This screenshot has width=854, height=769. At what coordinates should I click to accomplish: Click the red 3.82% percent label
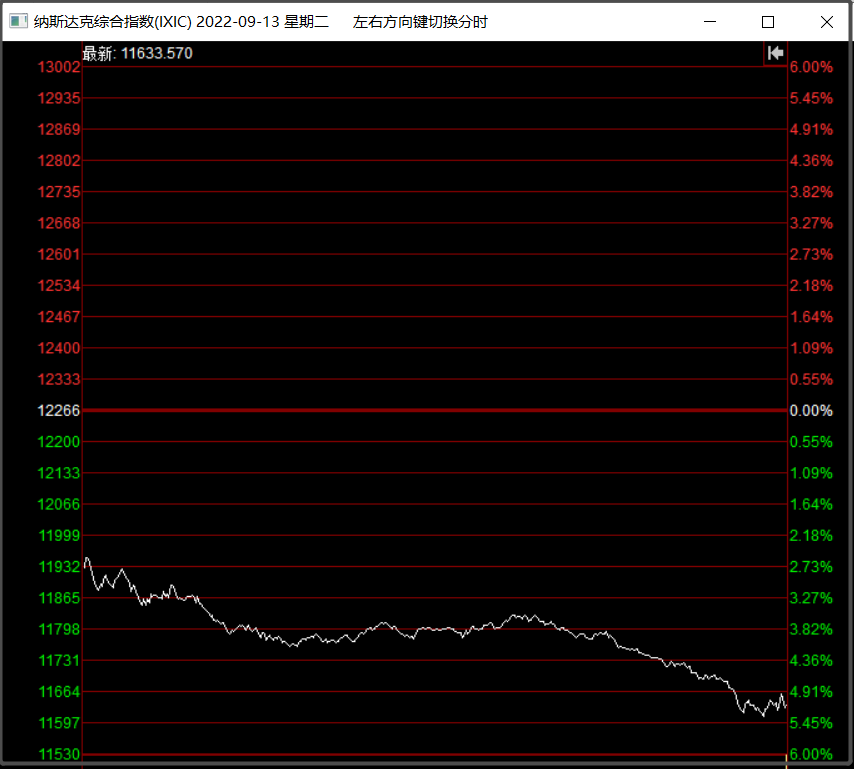click(811, 192)
